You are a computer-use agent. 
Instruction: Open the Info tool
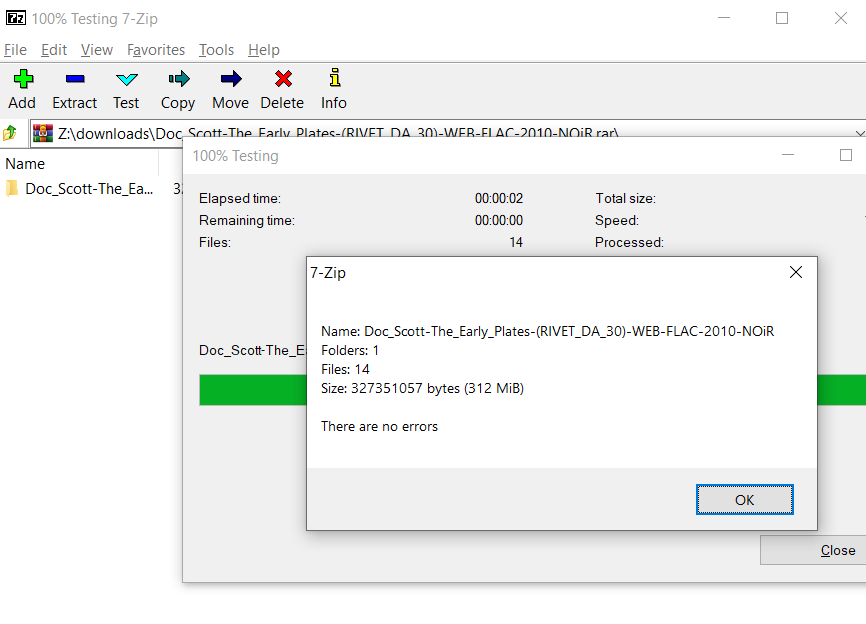334,78
